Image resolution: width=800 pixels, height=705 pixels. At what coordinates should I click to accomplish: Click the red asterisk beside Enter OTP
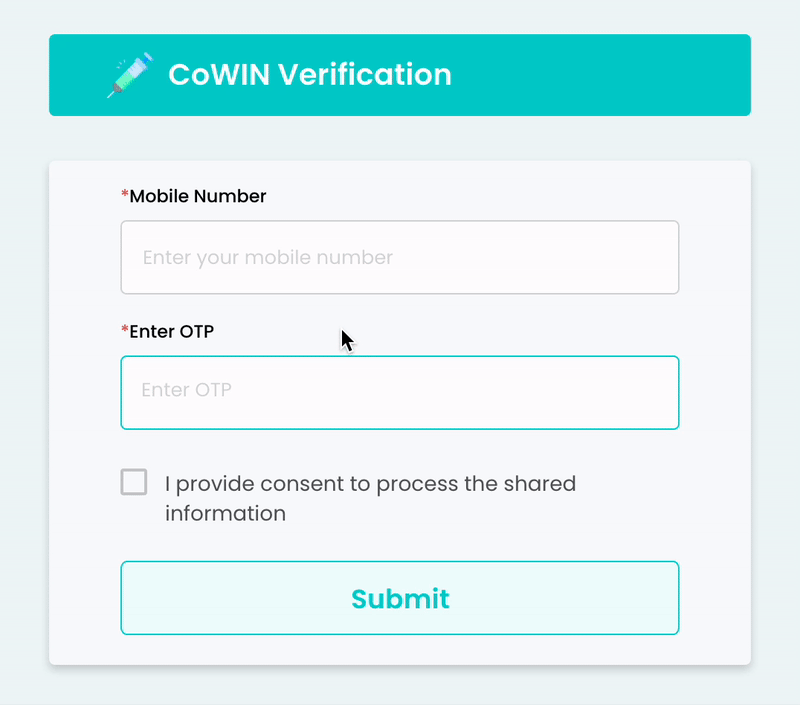tap(125, 331)
